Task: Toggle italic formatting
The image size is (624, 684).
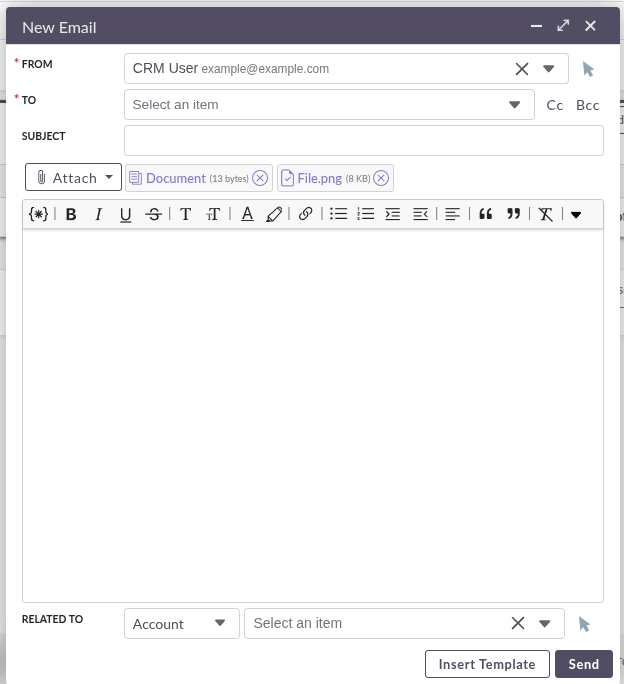Action: click(99, 214)
